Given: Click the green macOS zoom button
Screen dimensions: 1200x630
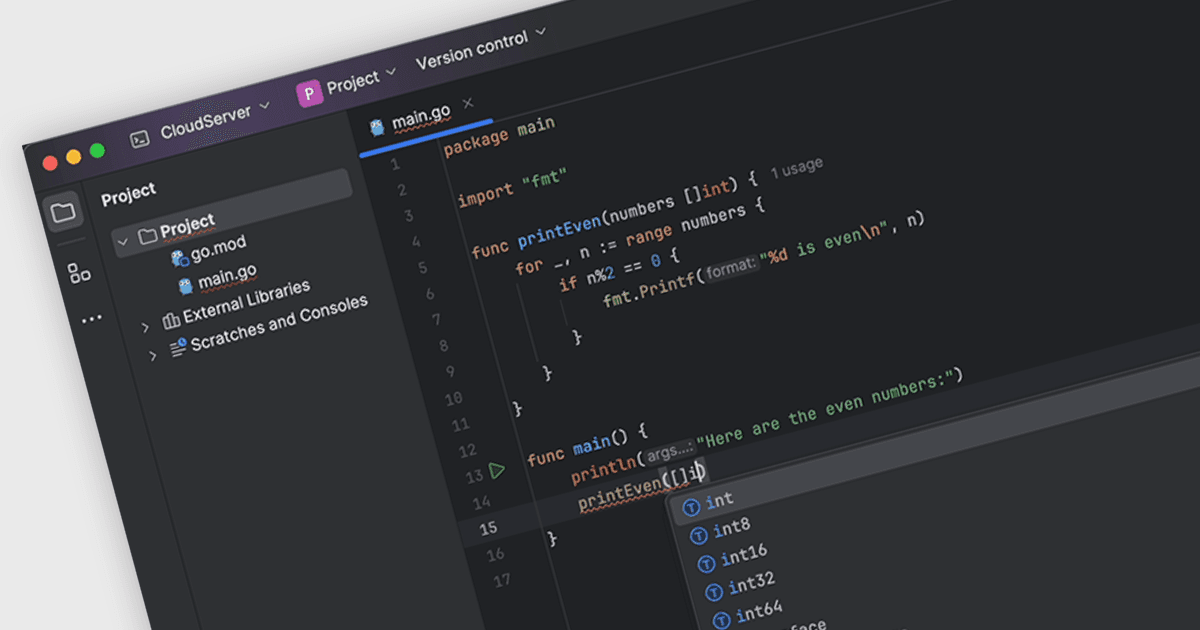Looking at the screenshot, I should 97,151.
